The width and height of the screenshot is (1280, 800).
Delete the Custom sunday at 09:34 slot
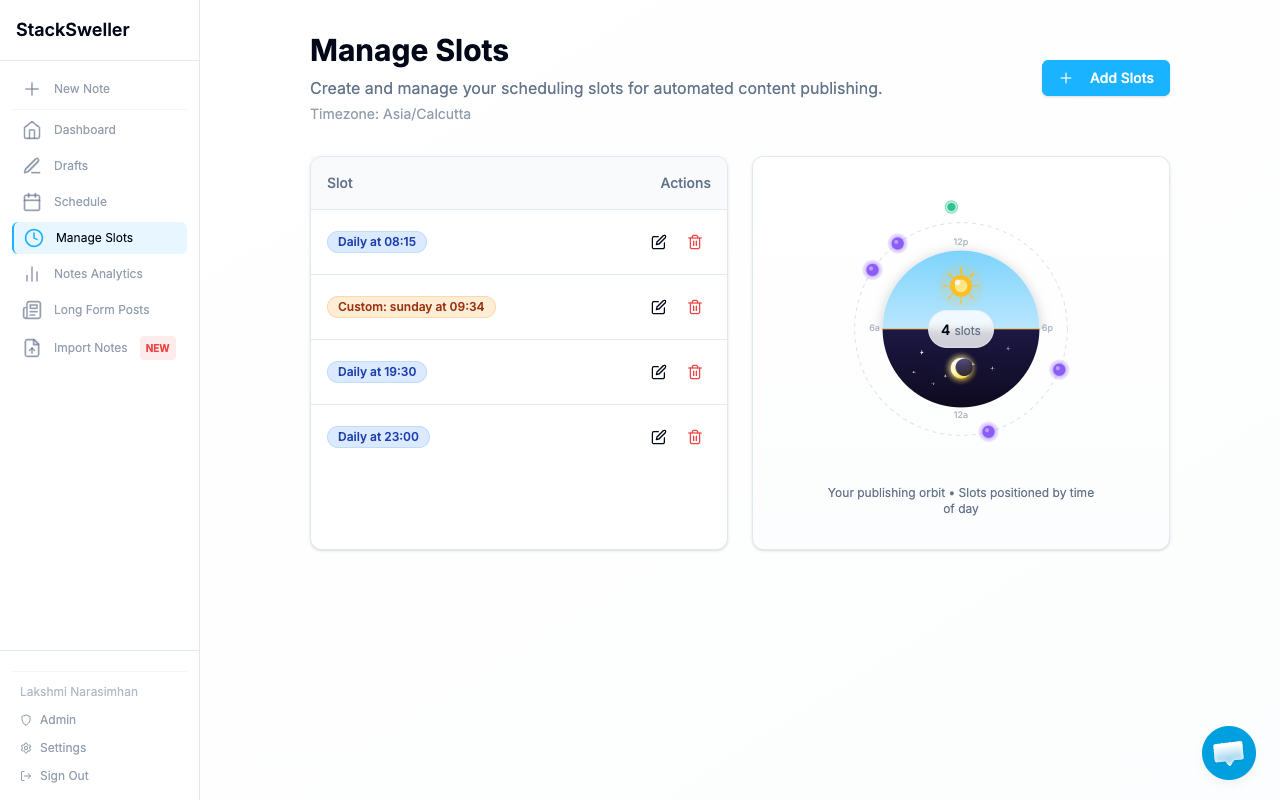click(694, 307)
